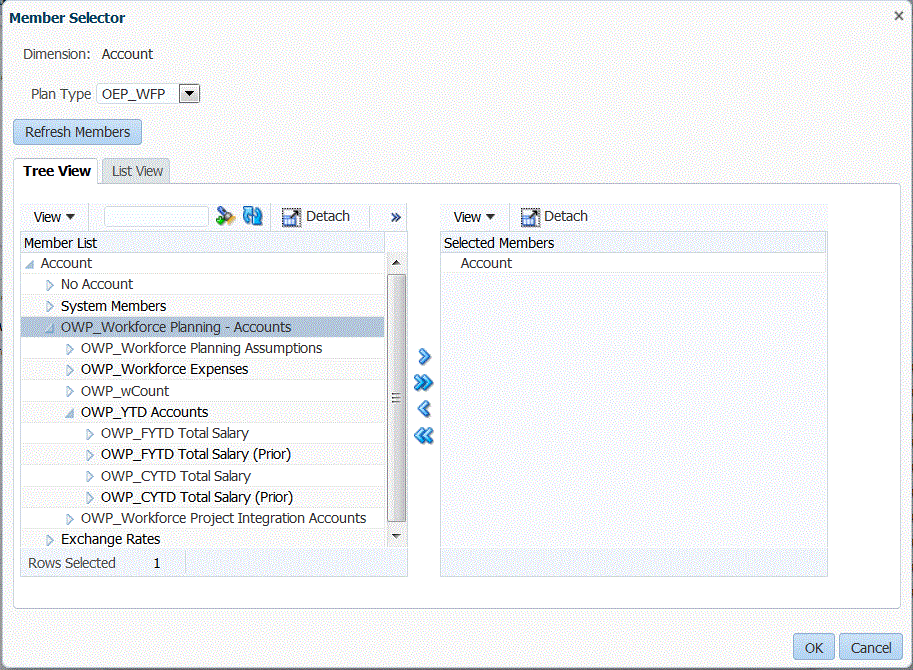The image size is (913, 670).
Task: Click the Add All double arrow icon
Action: pyautogui.click(x=423, y=382)
